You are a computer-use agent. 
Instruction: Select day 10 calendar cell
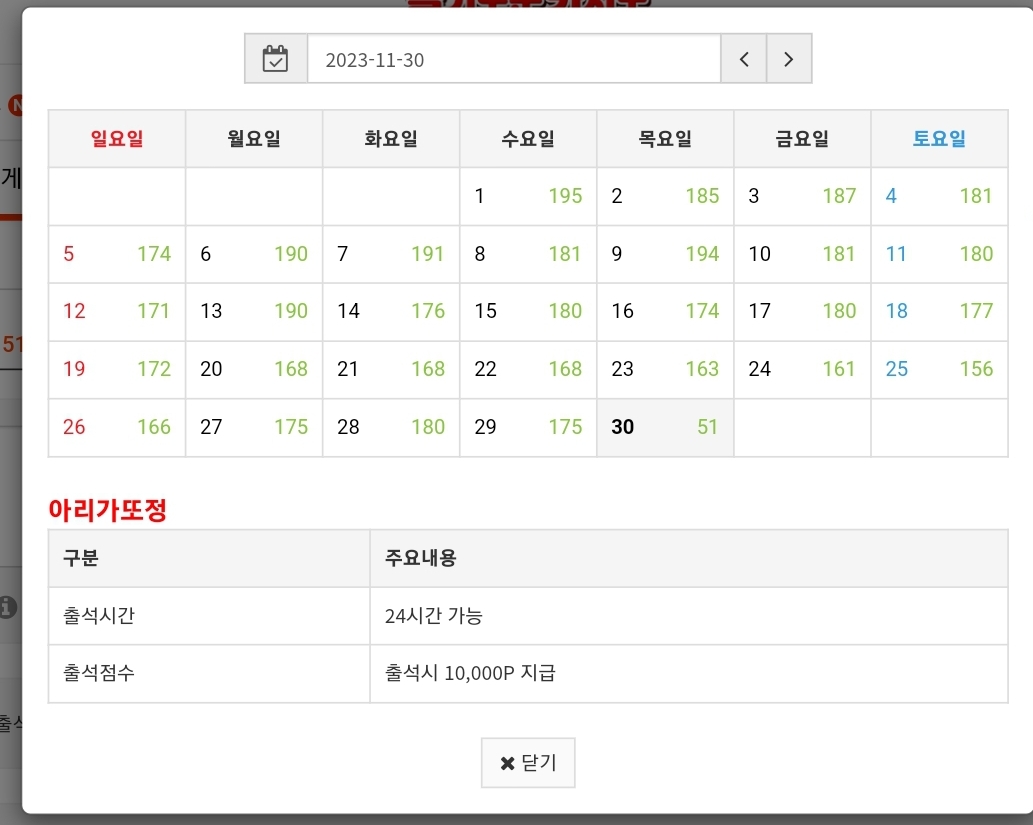[x=802, y=254]
